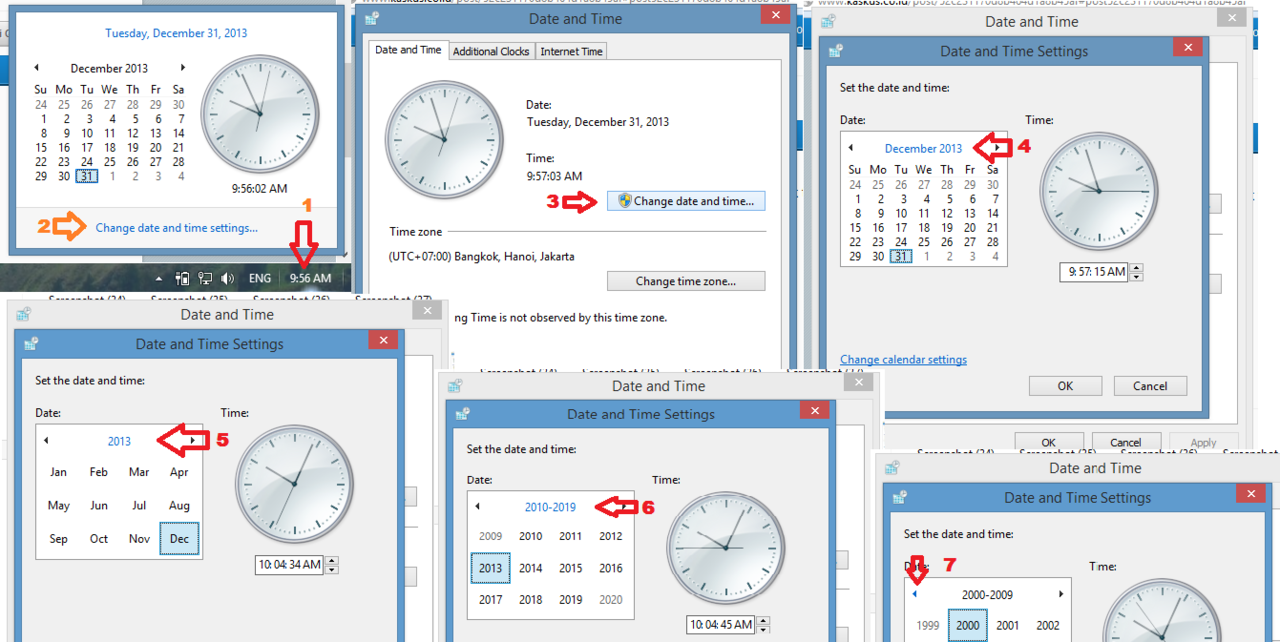1280x642 pixels.
Task: Open the network icon in system tray
Action: tap(205, 279)
